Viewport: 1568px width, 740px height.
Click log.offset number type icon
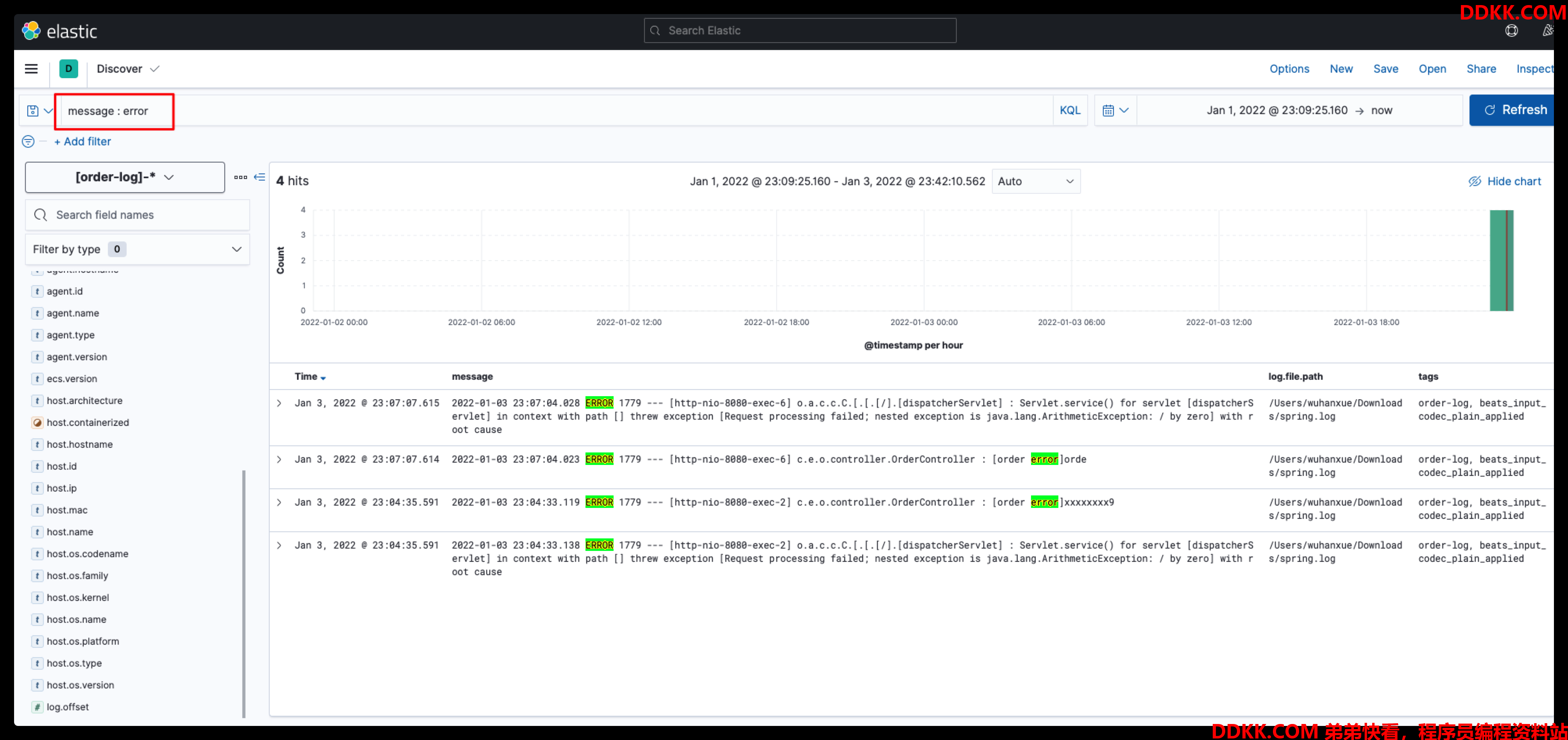37,706
